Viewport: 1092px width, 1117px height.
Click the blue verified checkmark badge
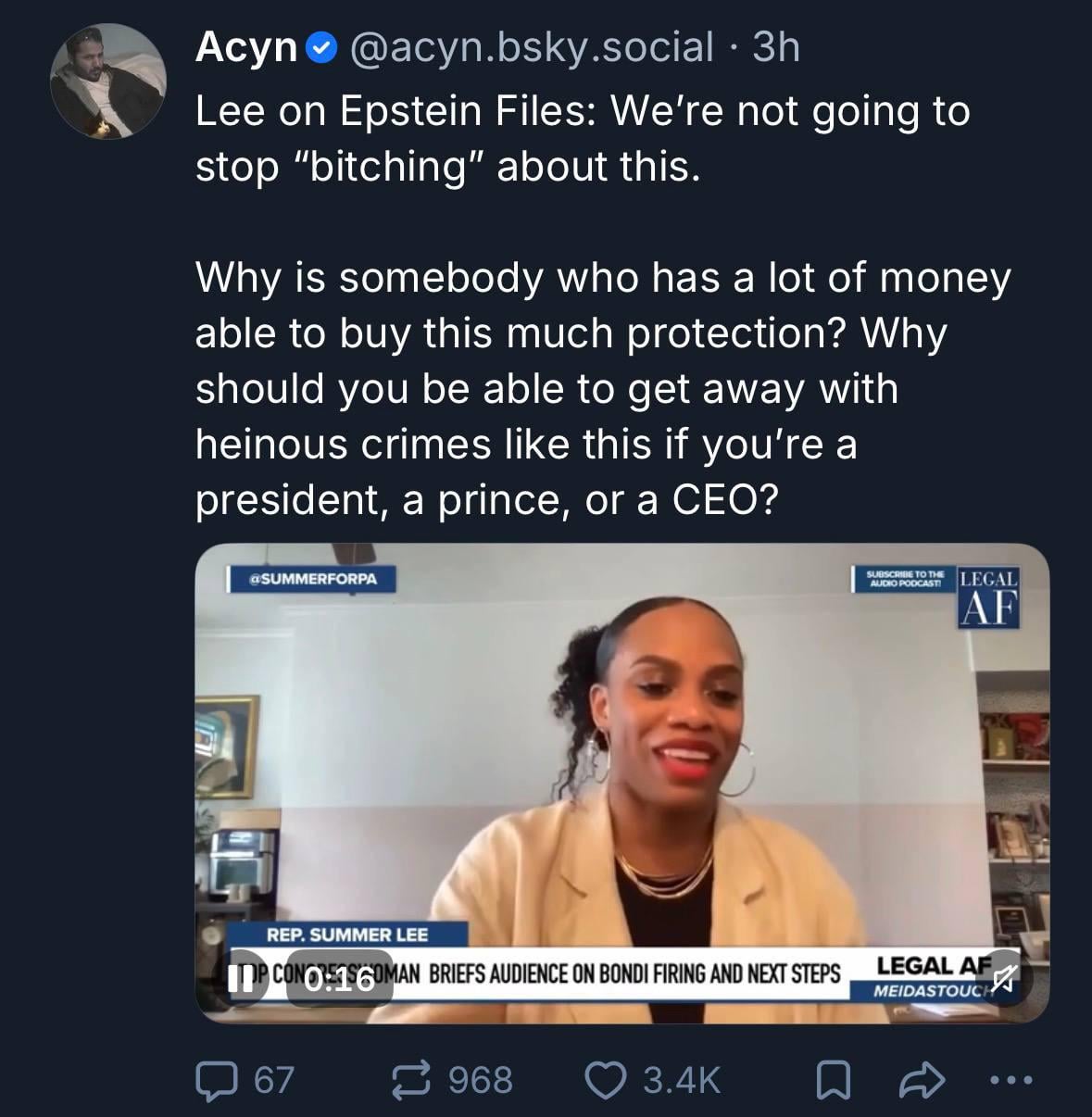click(x=321, y=48)
